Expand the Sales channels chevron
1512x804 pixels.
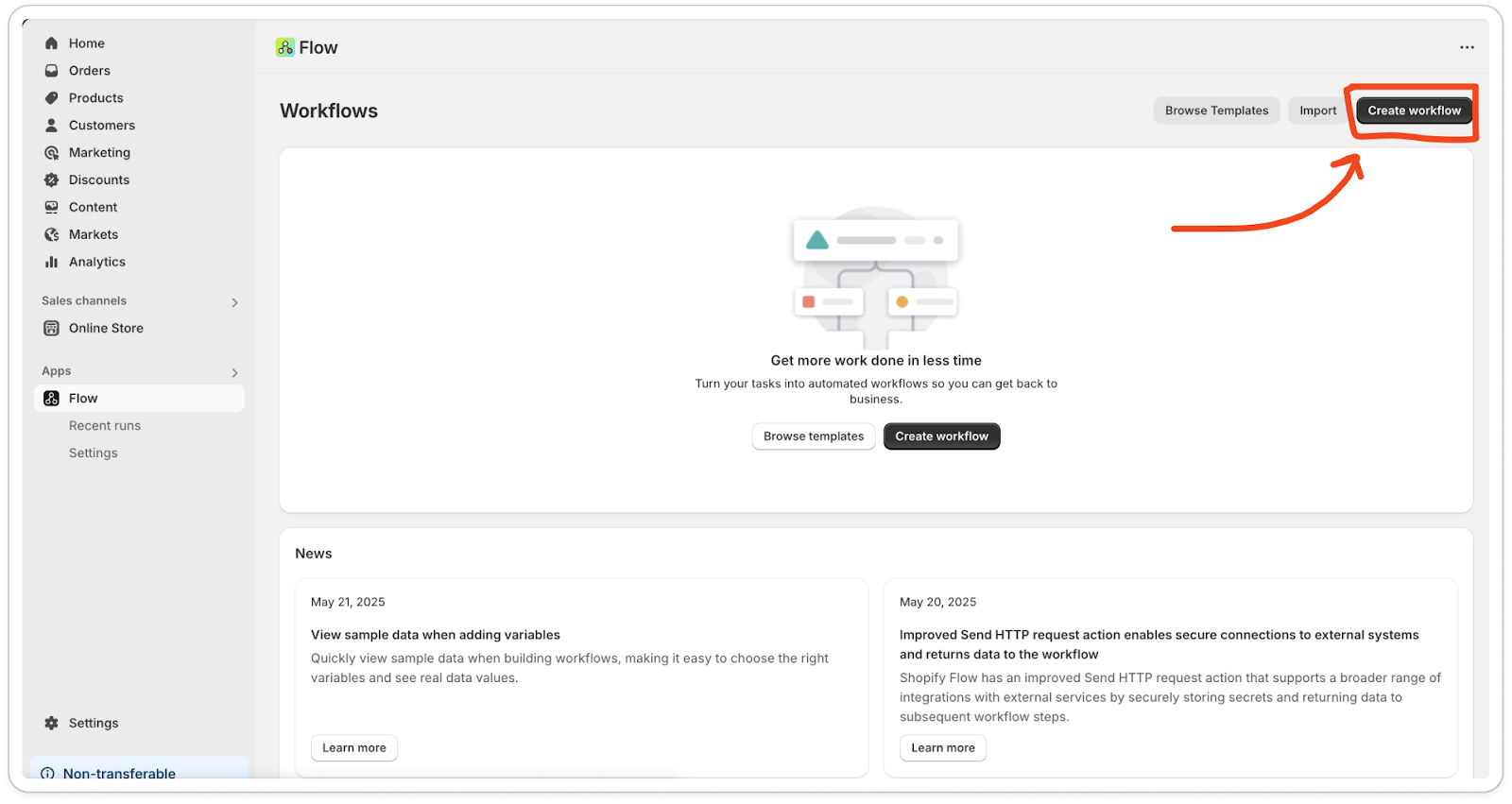(235, 302)
